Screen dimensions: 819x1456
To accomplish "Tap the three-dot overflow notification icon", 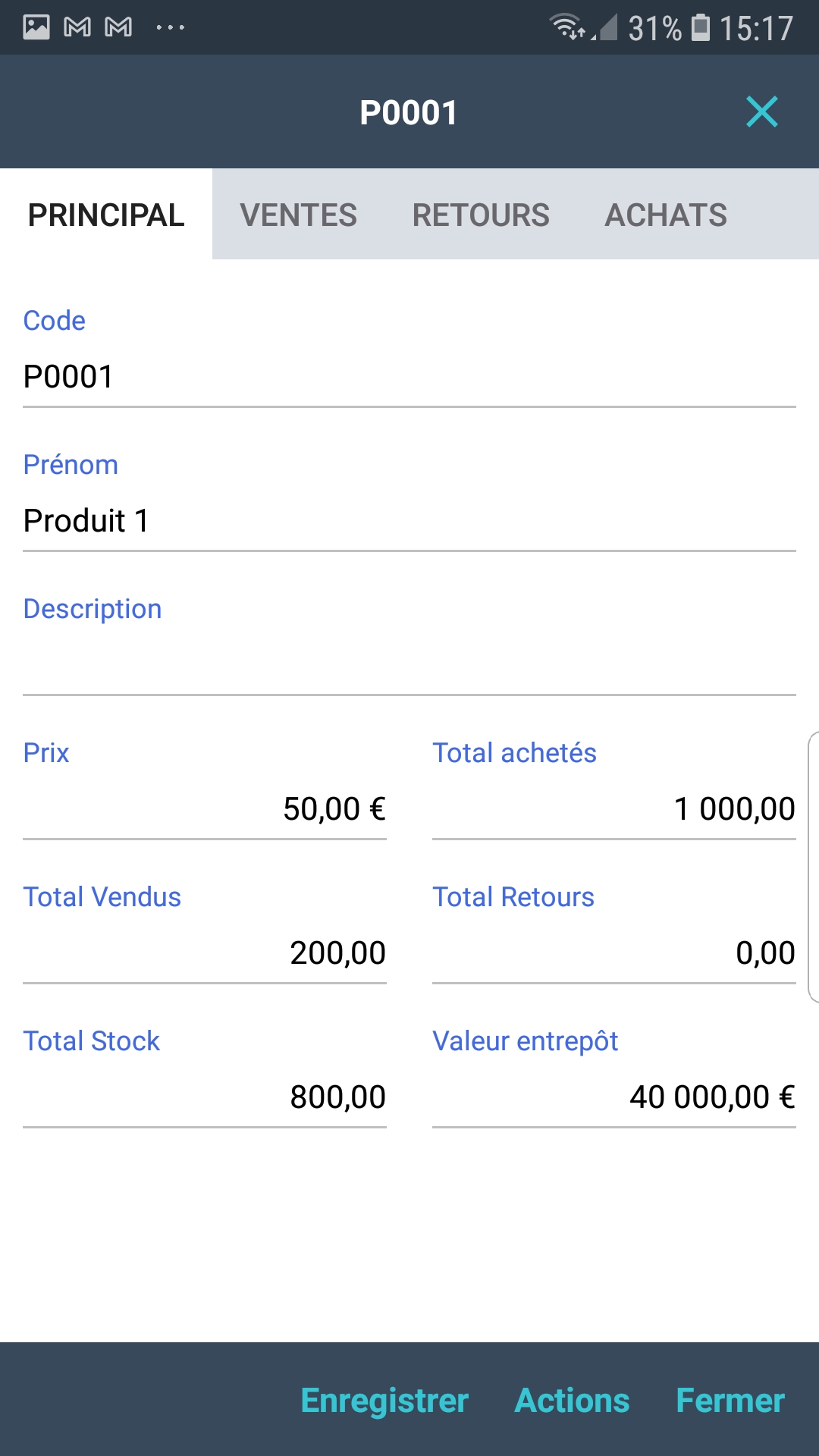I will [x=170, y=27].
